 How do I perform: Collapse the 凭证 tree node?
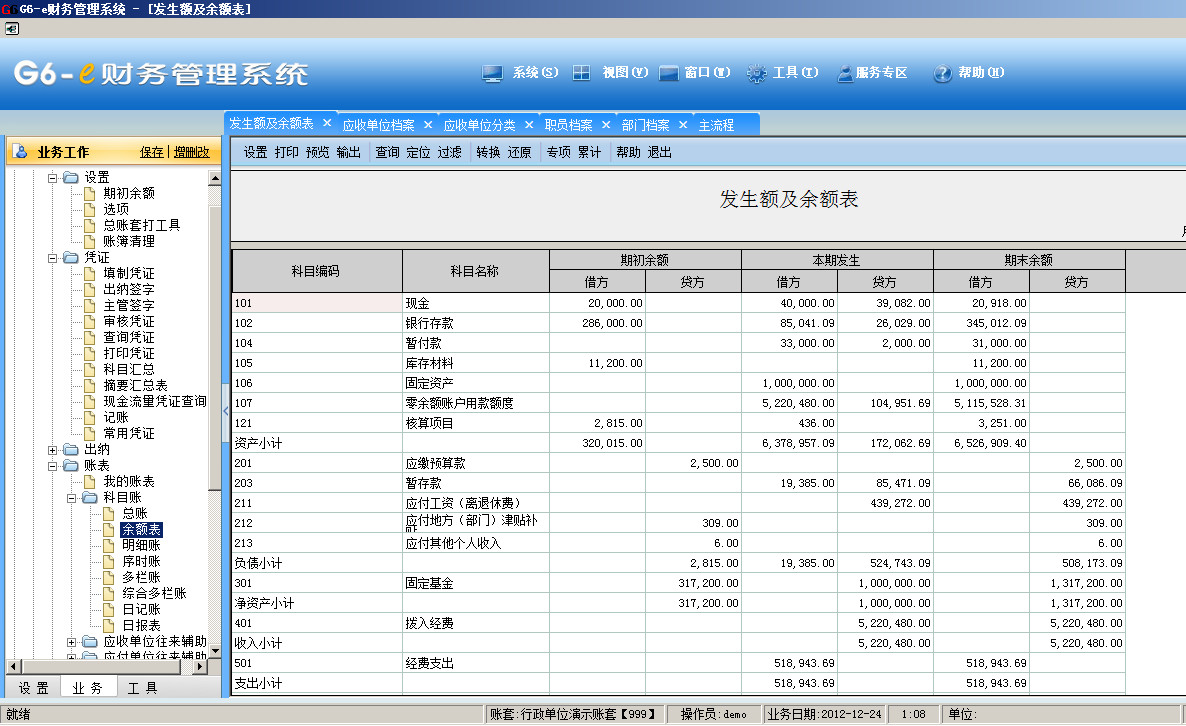click(x=53, y=258)
